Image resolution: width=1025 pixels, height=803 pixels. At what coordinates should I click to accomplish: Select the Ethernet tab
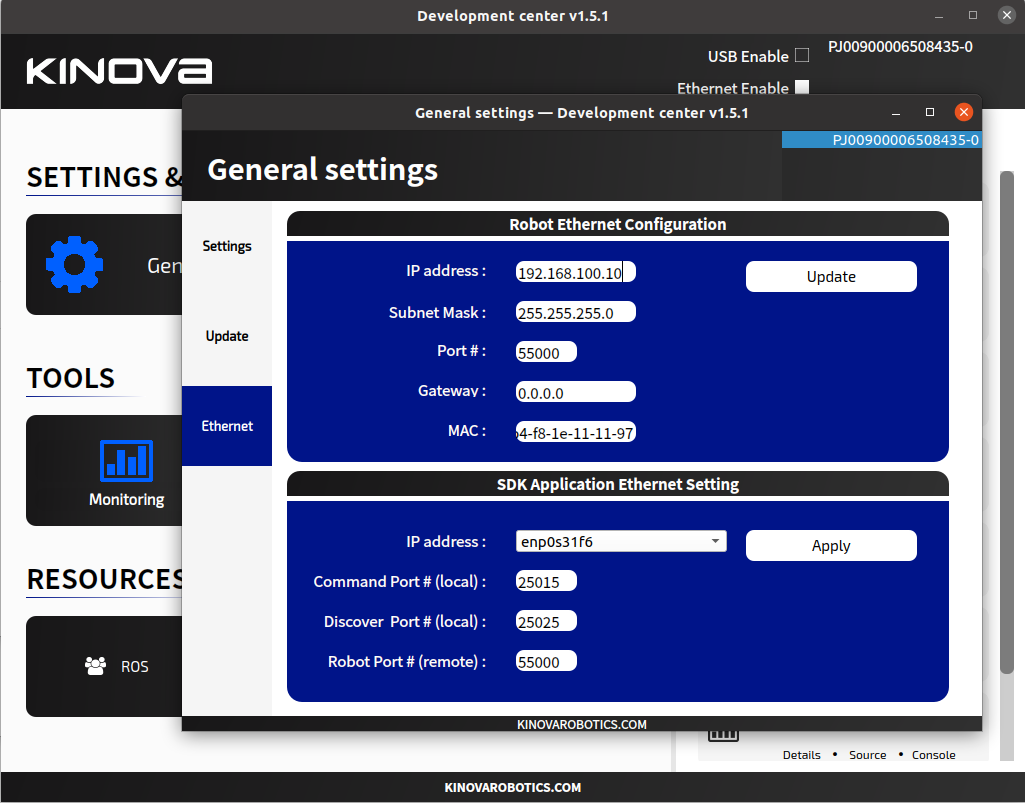(x=227, y=426)
